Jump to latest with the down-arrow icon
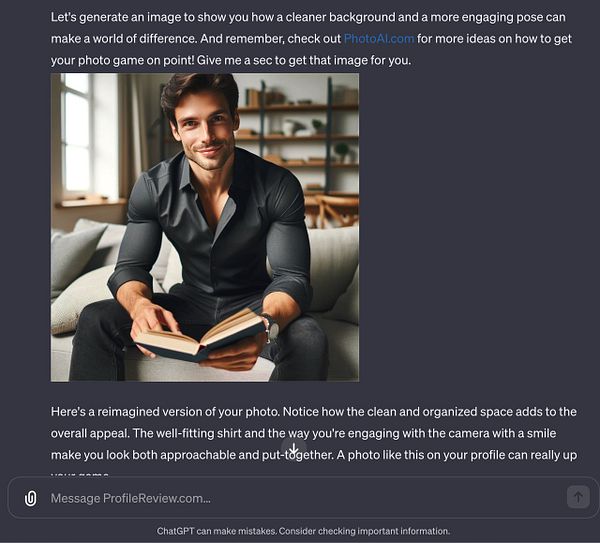This screenshot has height=543, width=600. point(293,448)
